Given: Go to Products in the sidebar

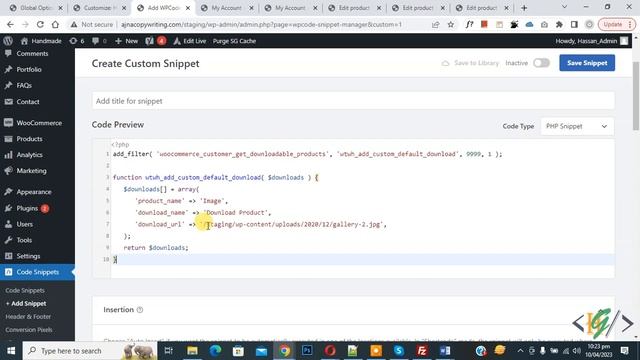Looking at the screenshot, I should click(29, 139).
